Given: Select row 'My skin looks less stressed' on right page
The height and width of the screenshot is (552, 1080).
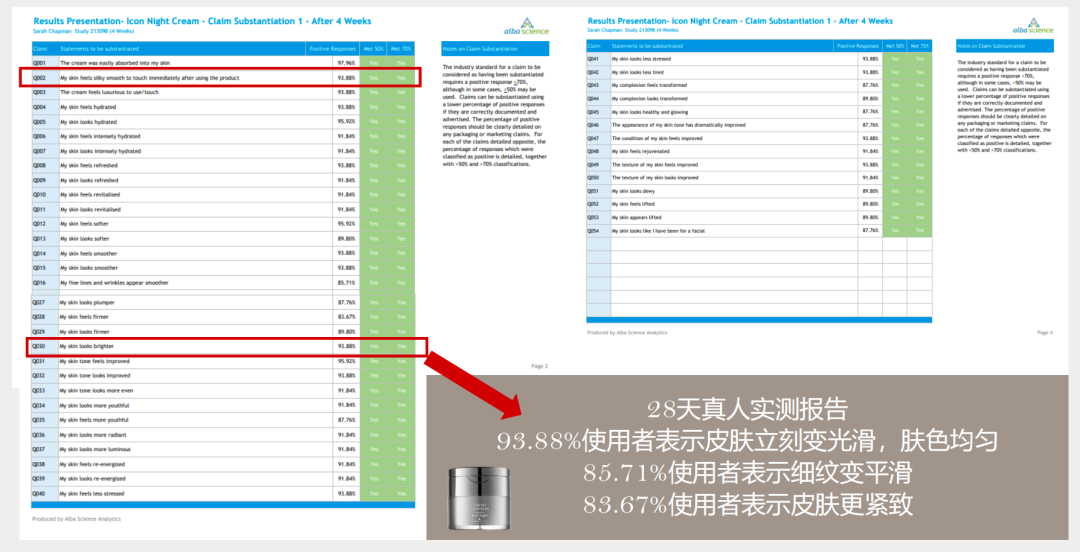Looking at the screenshot, I should tap(759, 59).
